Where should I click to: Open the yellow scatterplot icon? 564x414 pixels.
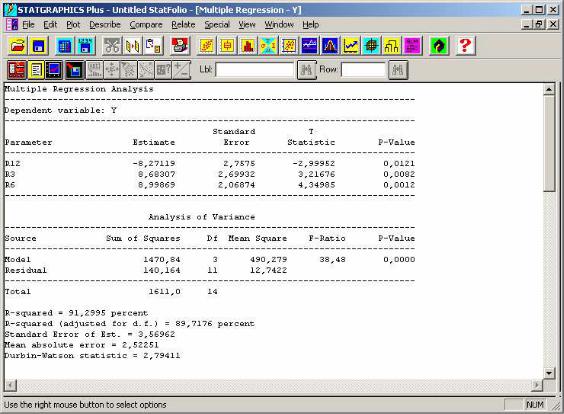206,46
